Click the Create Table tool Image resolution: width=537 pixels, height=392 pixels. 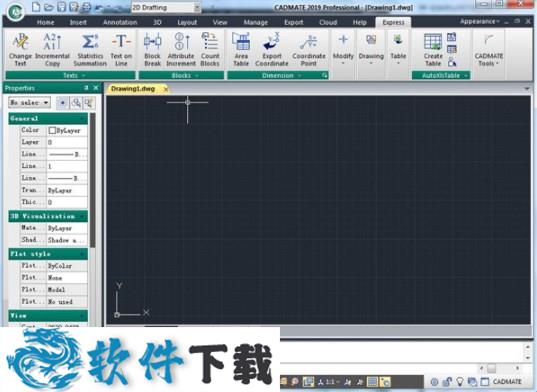[433, 50]
